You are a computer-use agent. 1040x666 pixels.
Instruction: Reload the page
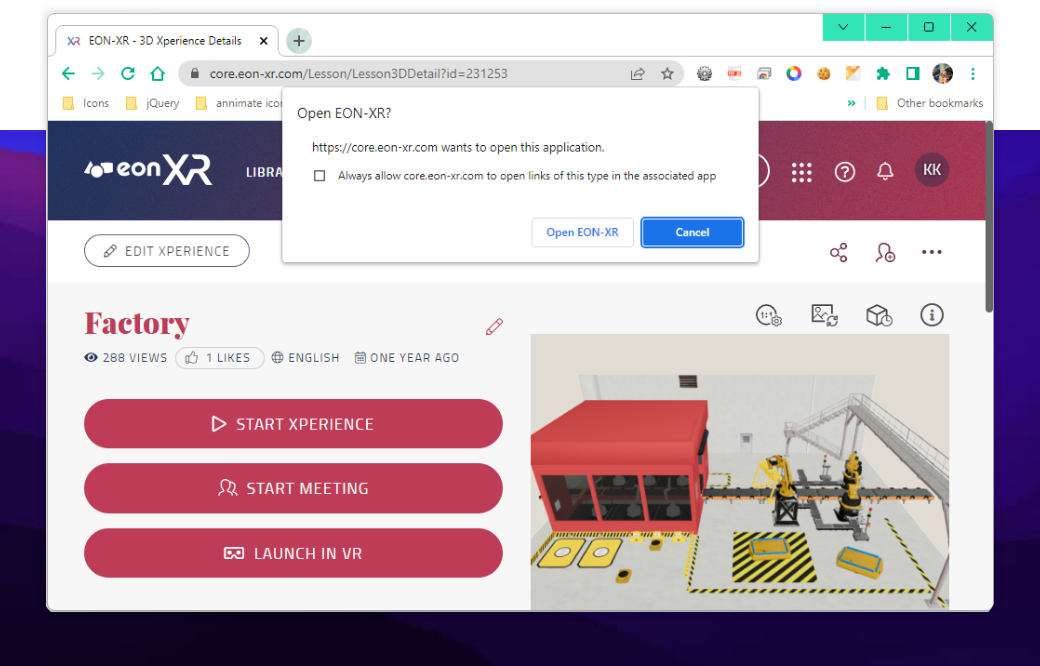point(127,74)
